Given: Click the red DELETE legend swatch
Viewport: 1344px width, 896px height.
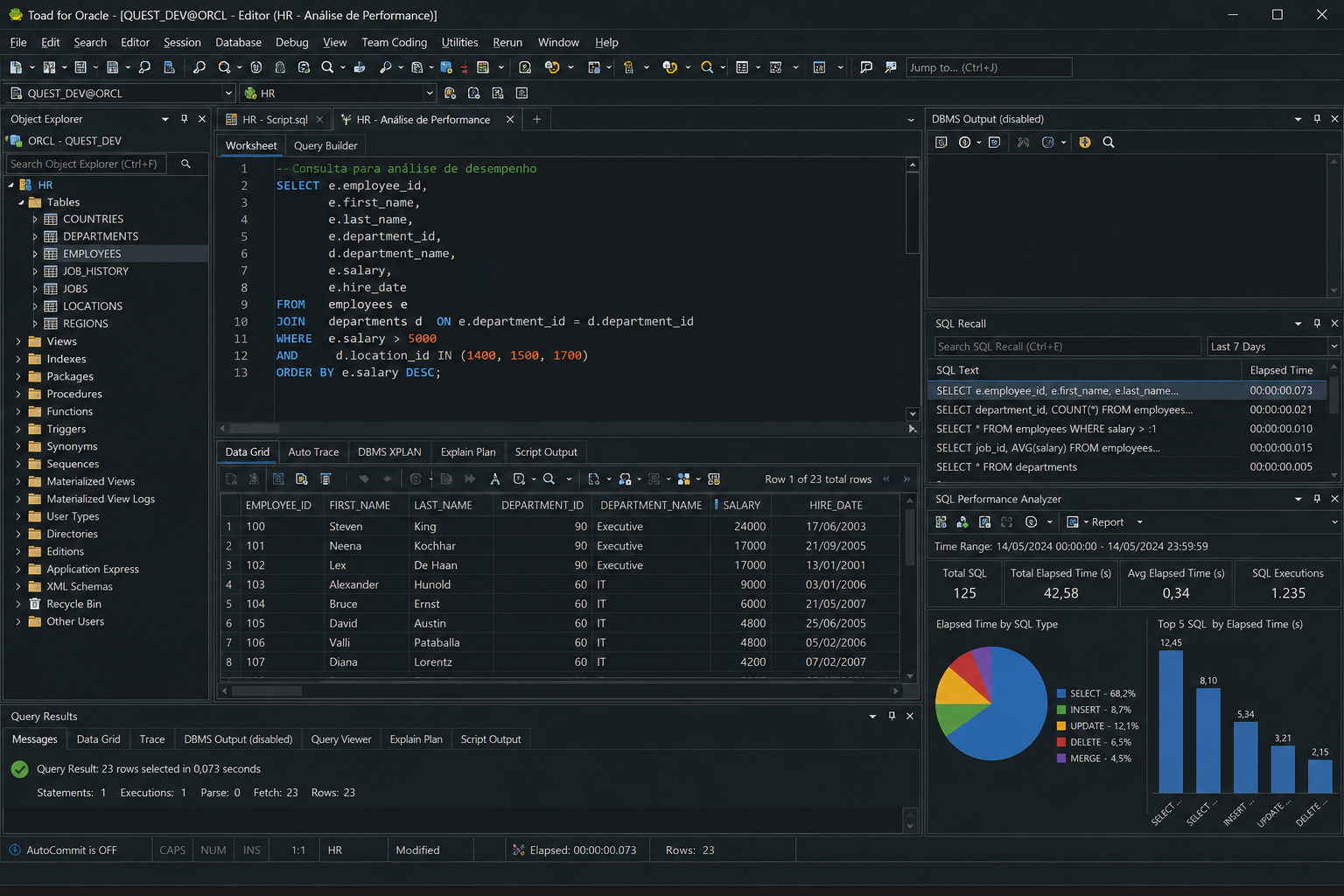Looking at the screenshot, I should click(x=1061, y=742).
